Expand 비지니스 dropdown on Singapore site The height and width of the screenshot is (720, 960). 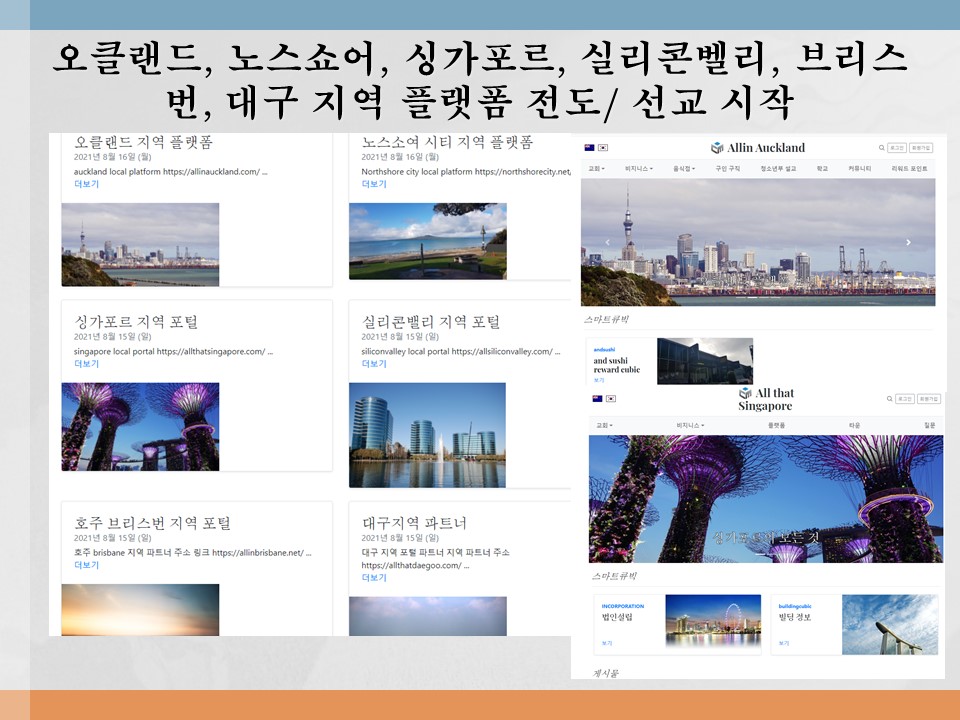689,425
